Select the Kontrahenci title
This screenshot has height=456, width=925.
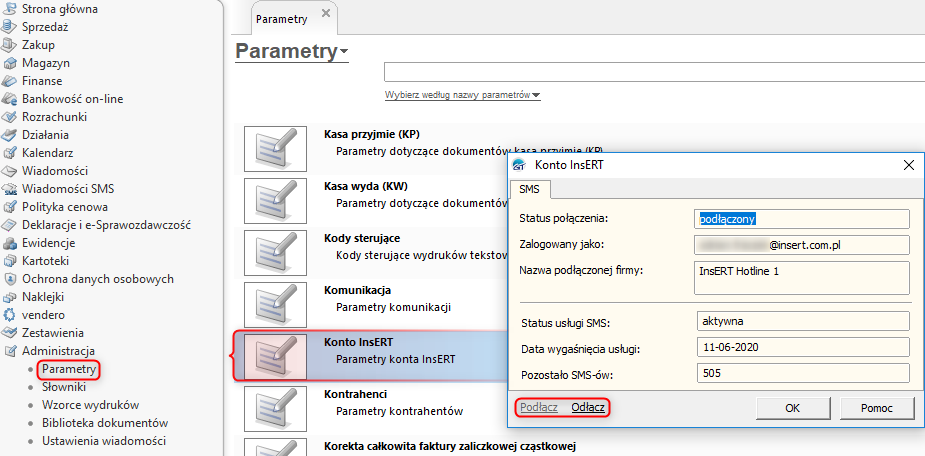pyautogui.click(x=356, y=394)
